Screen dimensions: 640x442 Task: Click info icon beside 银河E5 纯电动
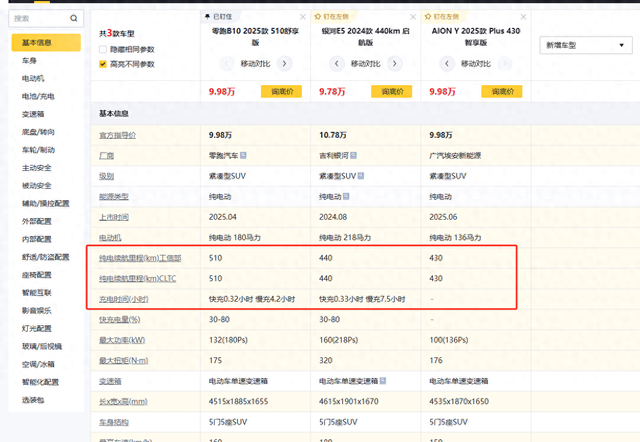(x=346, y=196)
